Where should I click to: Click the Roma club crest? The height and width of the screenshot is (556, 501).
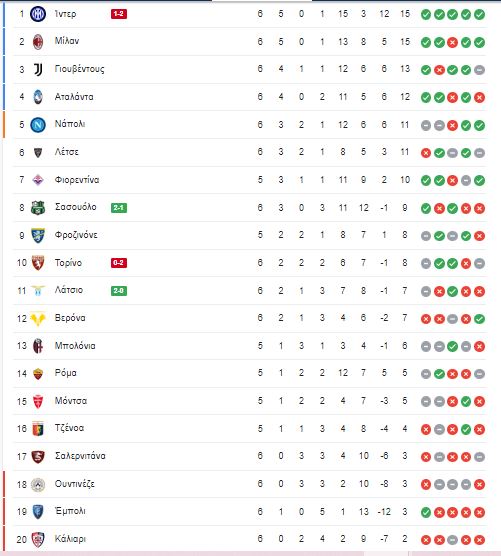(38, 374)
